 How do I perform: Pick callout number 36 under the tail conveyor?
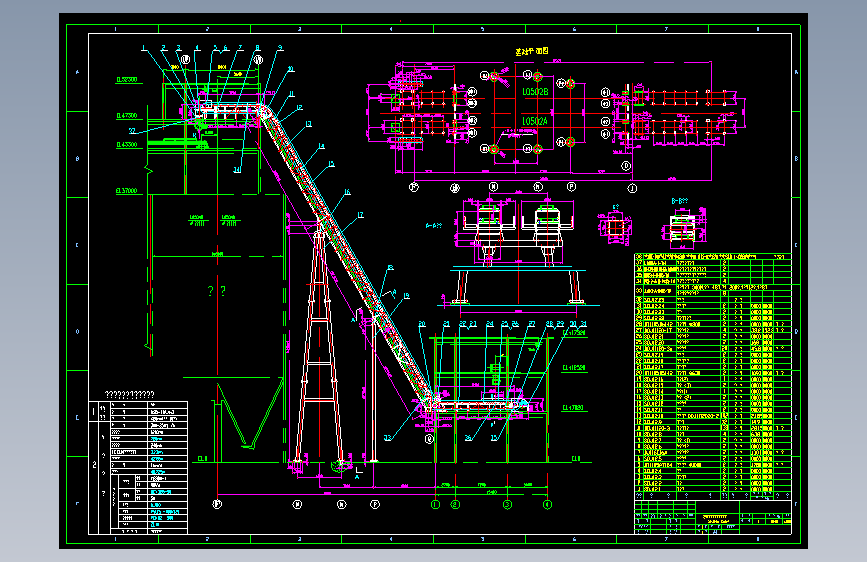pyautogui.click(x=468, y=438)
